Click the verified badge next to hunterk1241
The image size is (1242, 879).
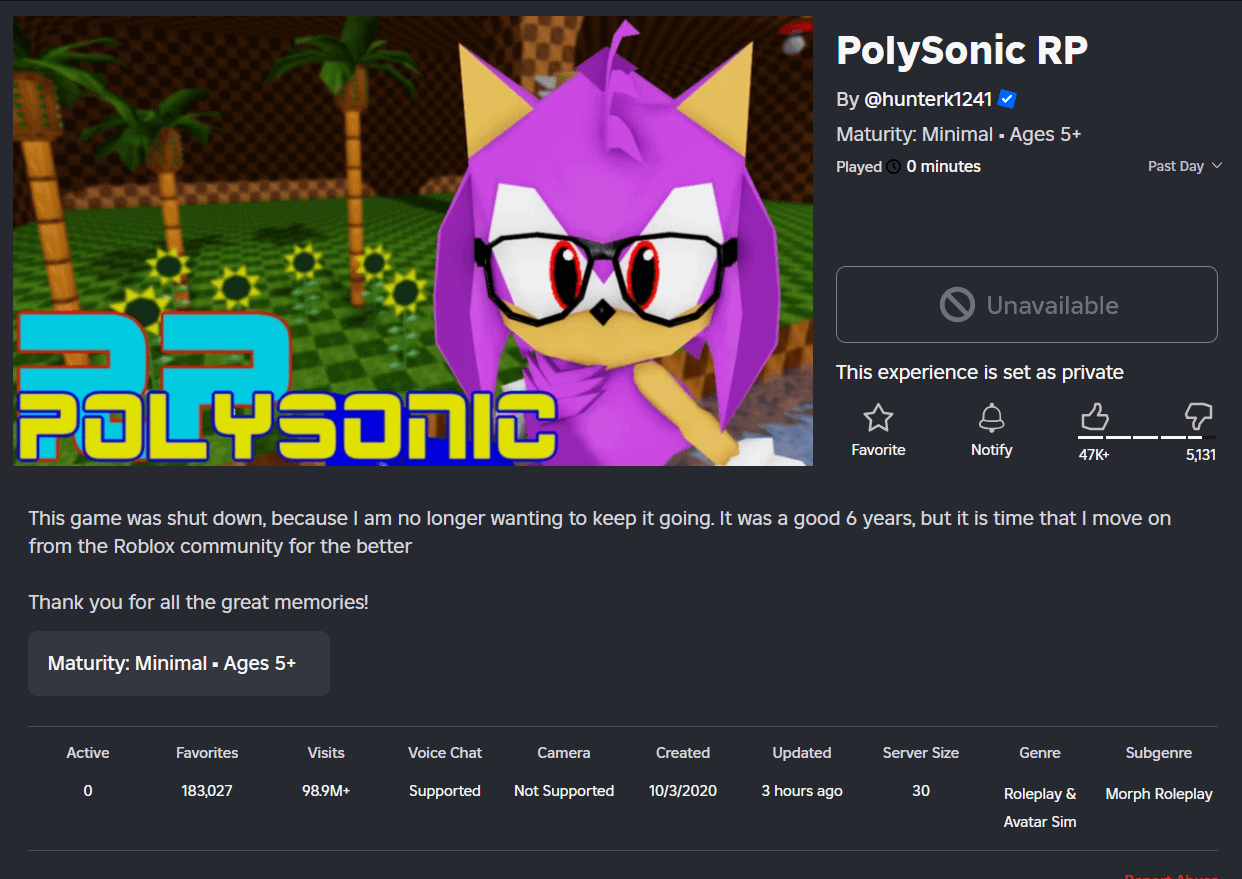pyautogui.click(x=1007, y=99)
